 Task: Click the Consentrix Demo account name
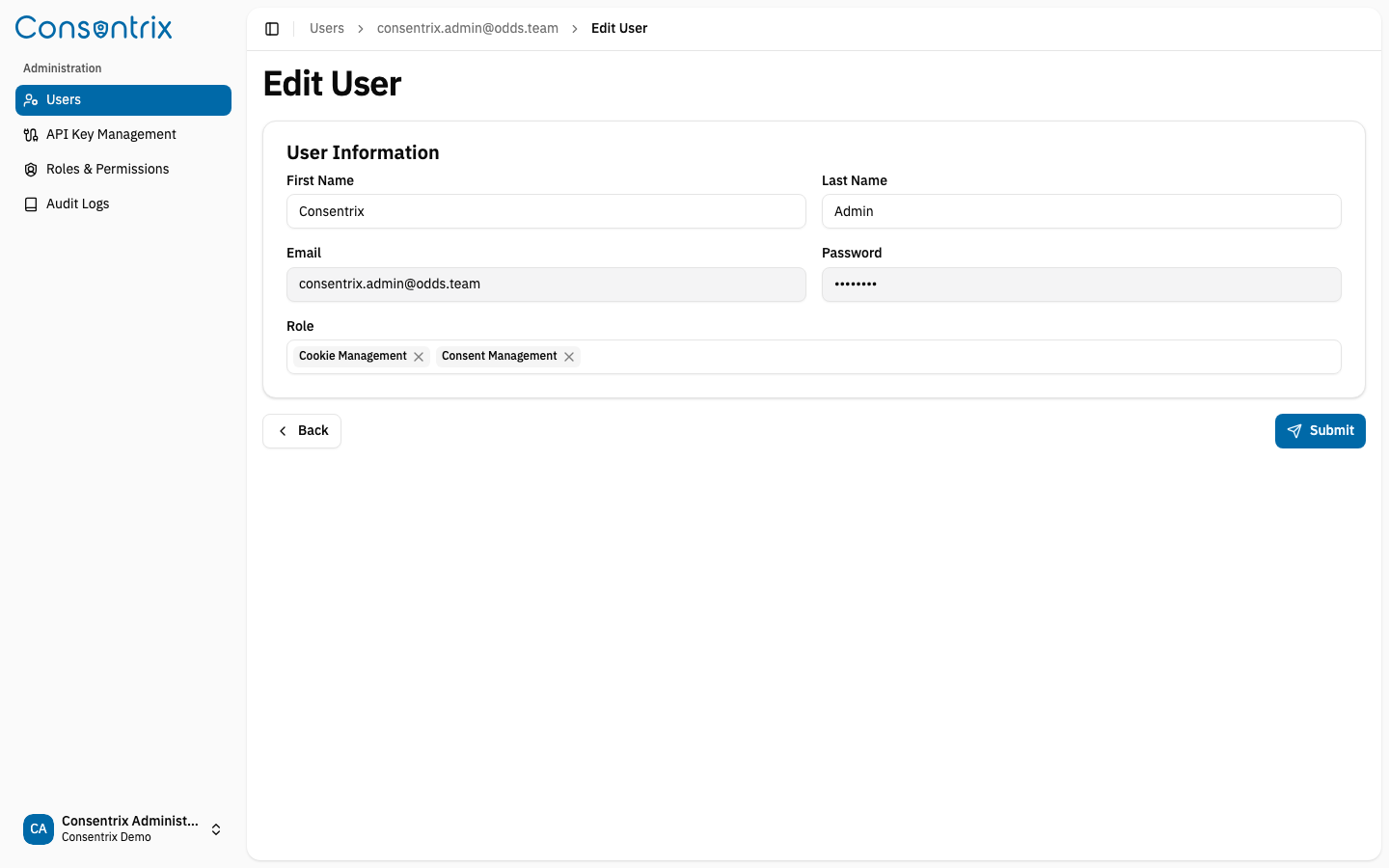click(x=106, y=837)
